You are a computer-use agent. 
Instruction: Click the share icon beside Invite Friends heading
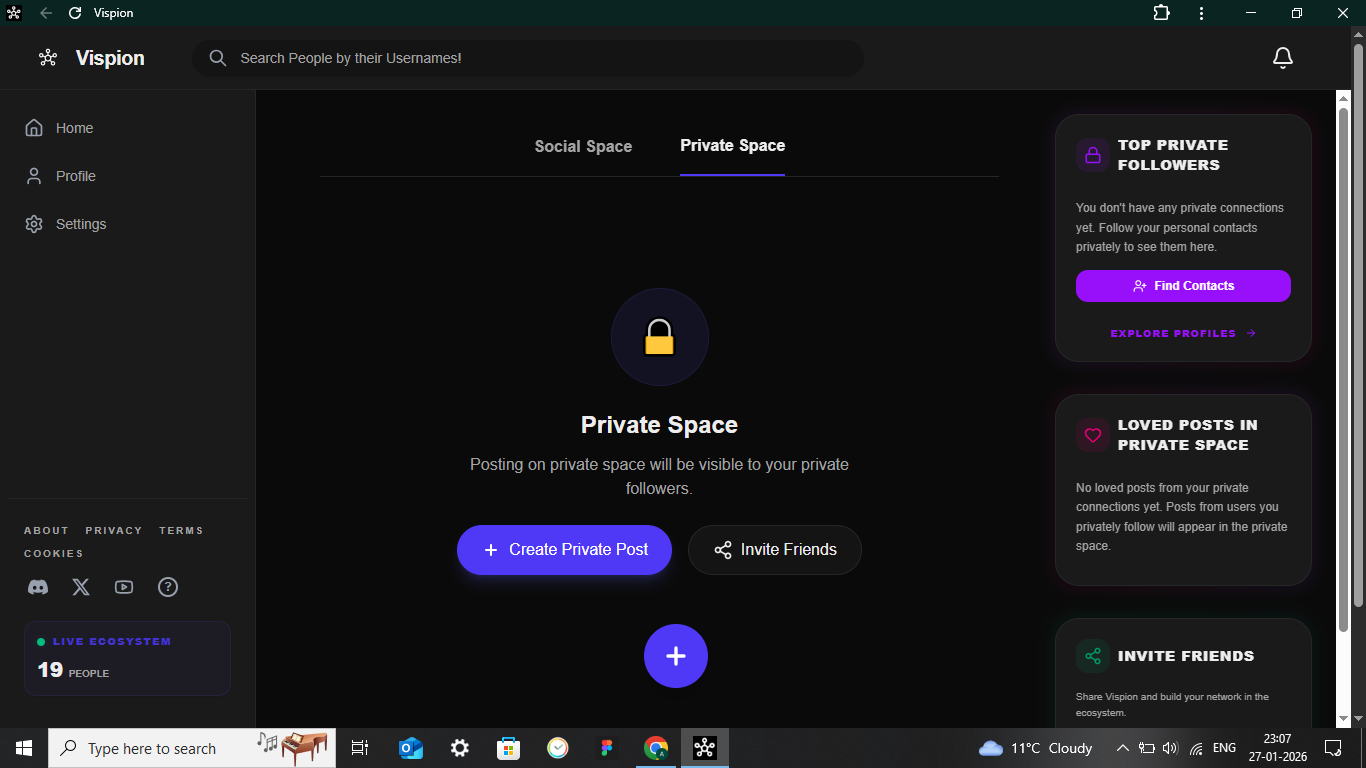pos(1093,656)
